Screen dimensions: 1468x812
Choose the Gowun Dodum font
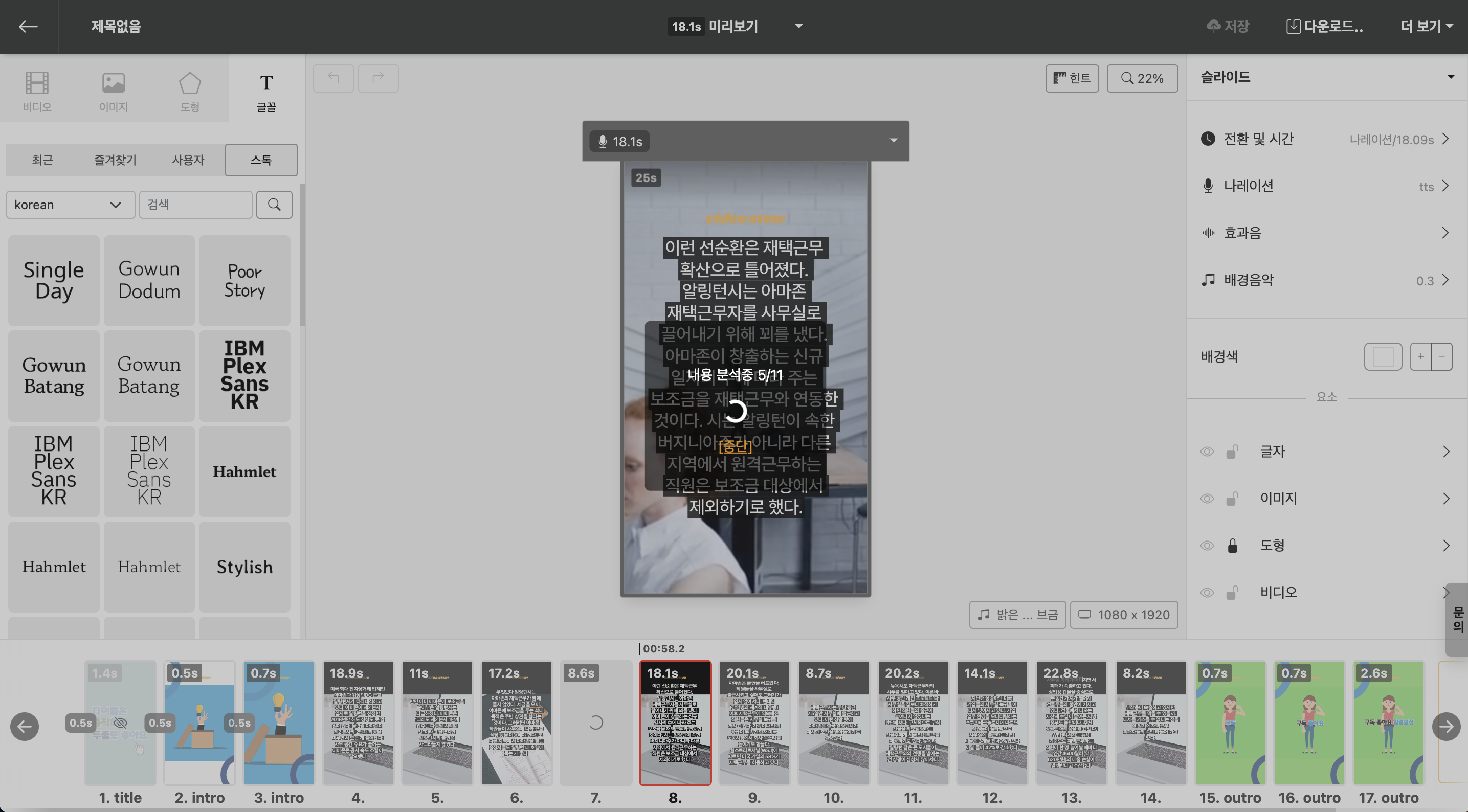149,280
